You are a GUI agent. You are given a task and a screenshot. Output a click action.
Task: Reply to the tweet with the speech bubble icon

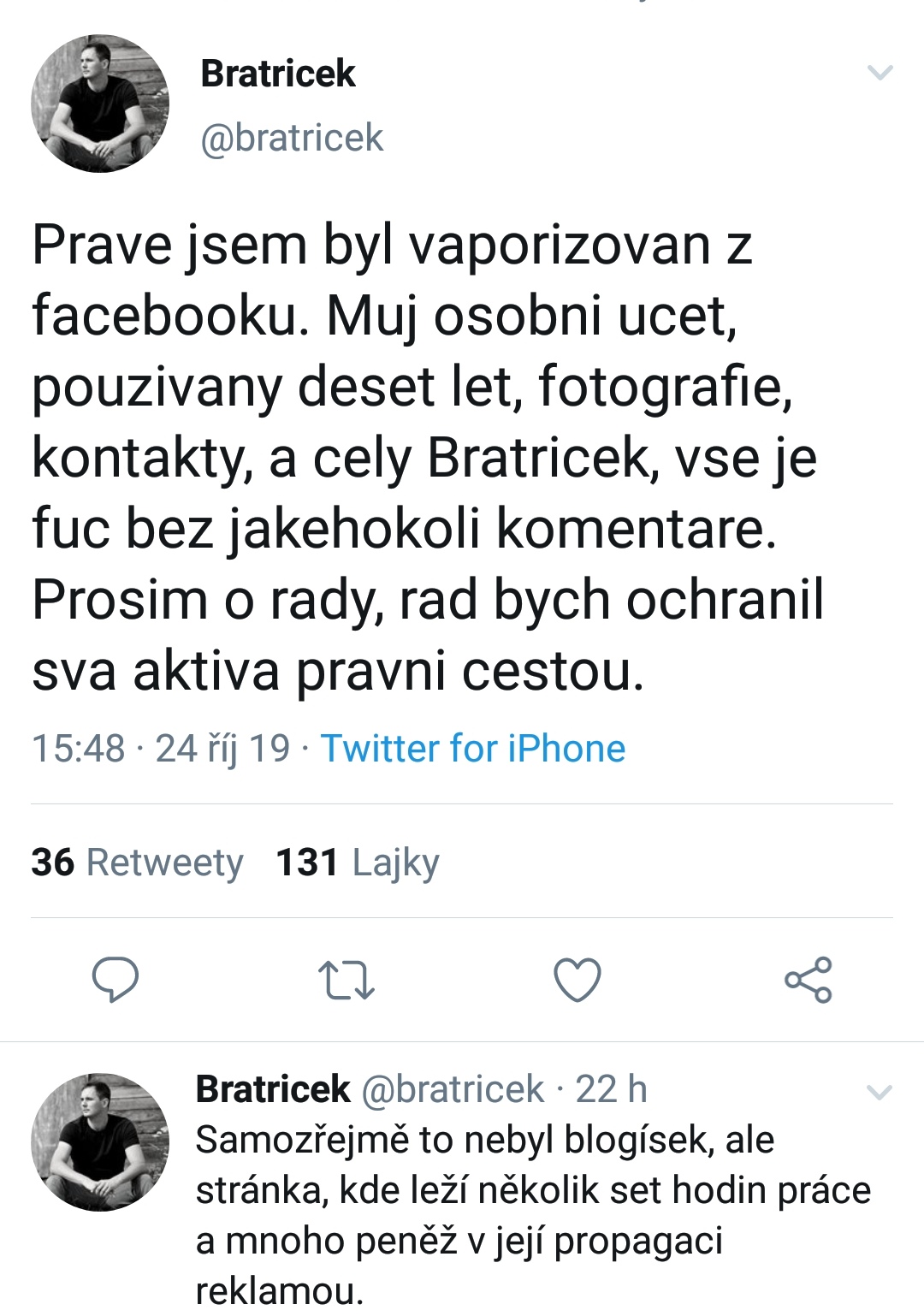click(115, 980)
